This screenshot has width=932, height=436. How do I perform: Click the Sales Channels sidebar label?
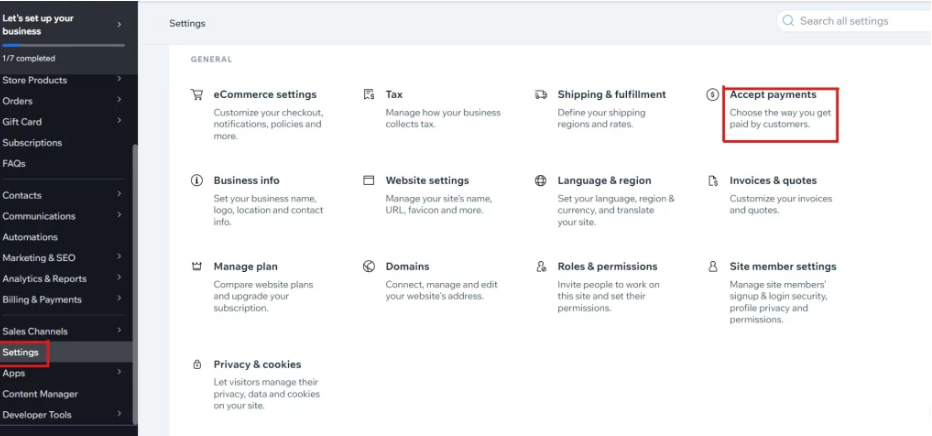[35, 331]
